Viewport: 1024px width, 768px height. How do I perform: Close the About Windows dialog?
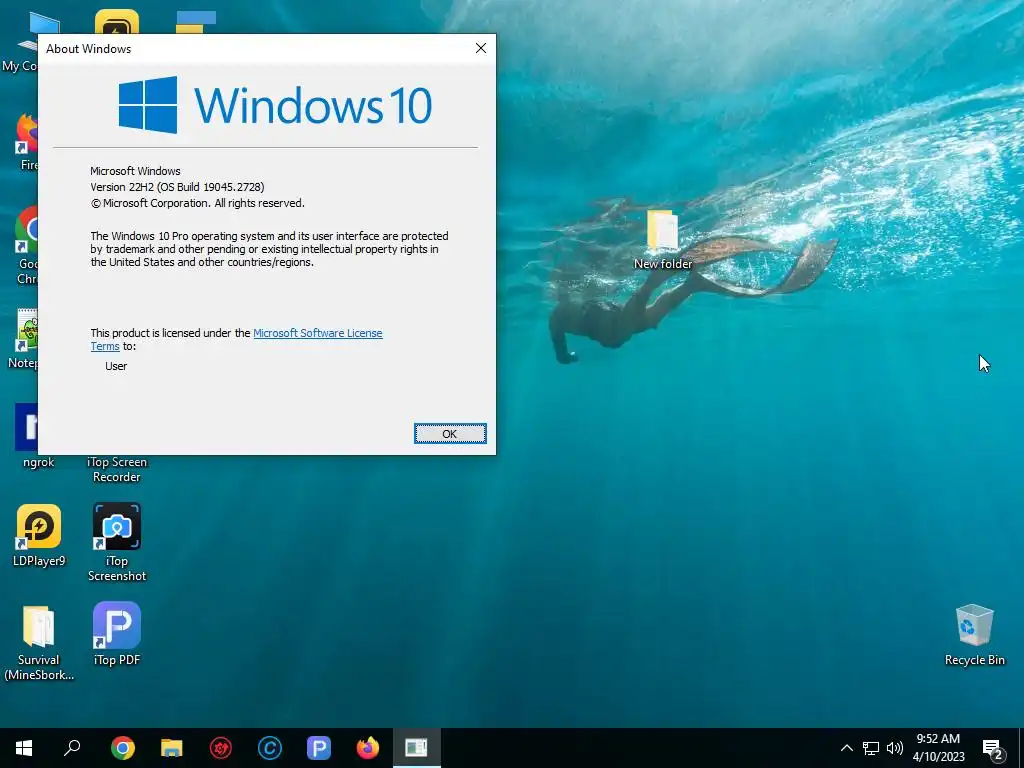[x=481, y=48]
